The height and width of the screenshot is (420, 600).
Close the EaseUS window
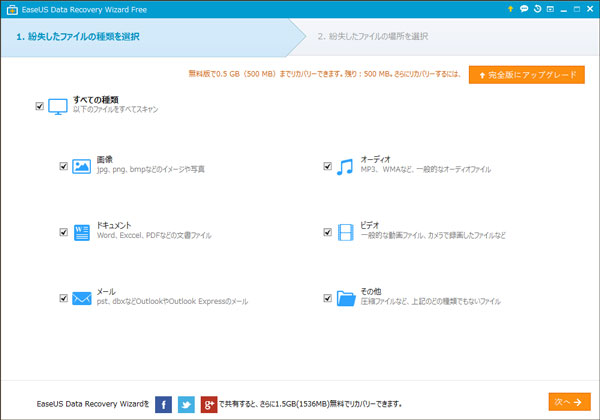tap(590, 9)
